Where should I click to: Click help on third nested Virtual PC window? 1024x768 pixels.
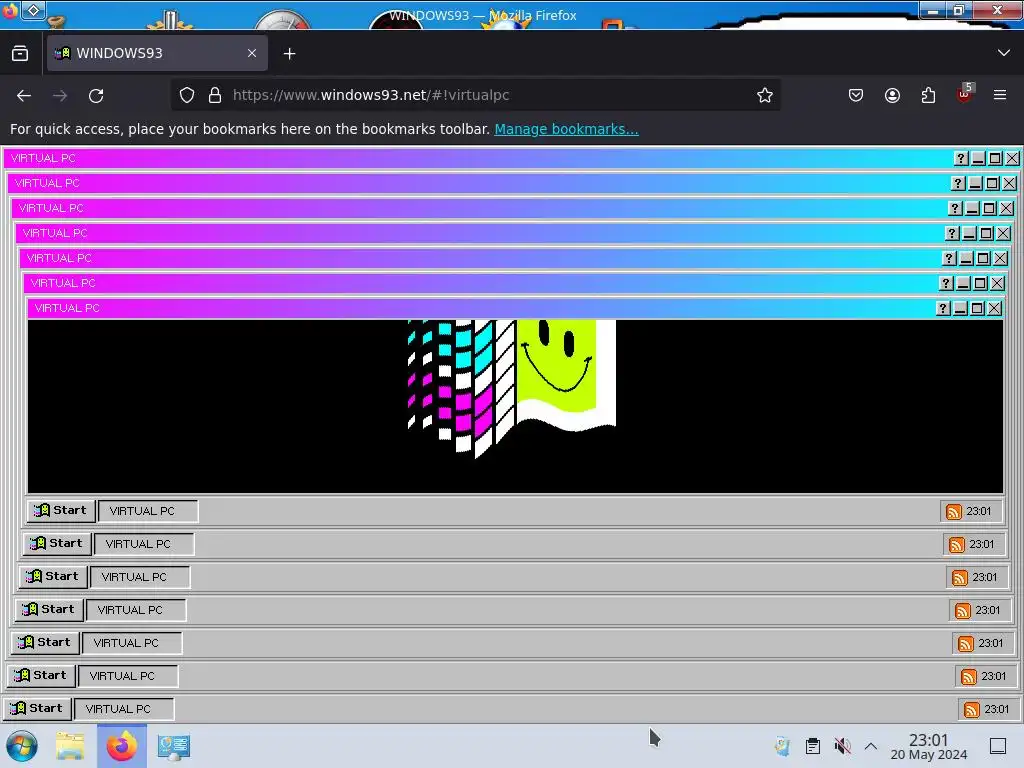point(955,208)
